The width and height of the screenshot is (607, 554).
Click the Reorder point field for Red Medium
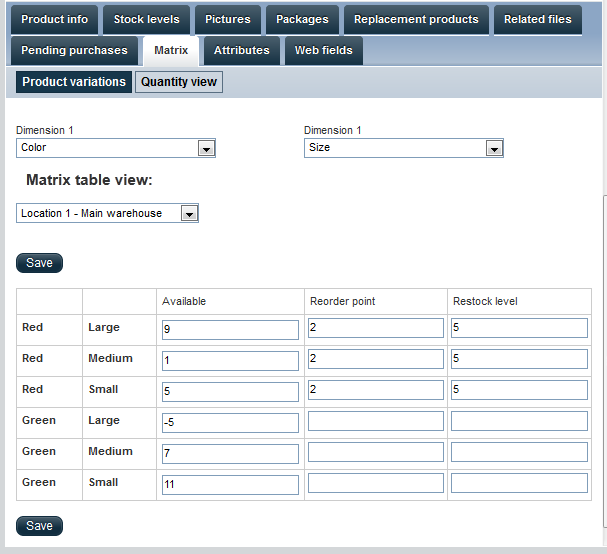376,359
